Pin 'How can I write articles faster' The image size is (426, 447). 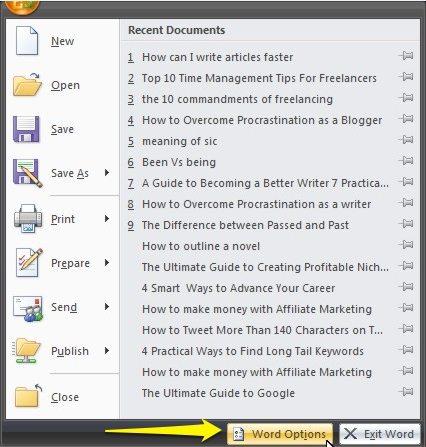[406, 56]
